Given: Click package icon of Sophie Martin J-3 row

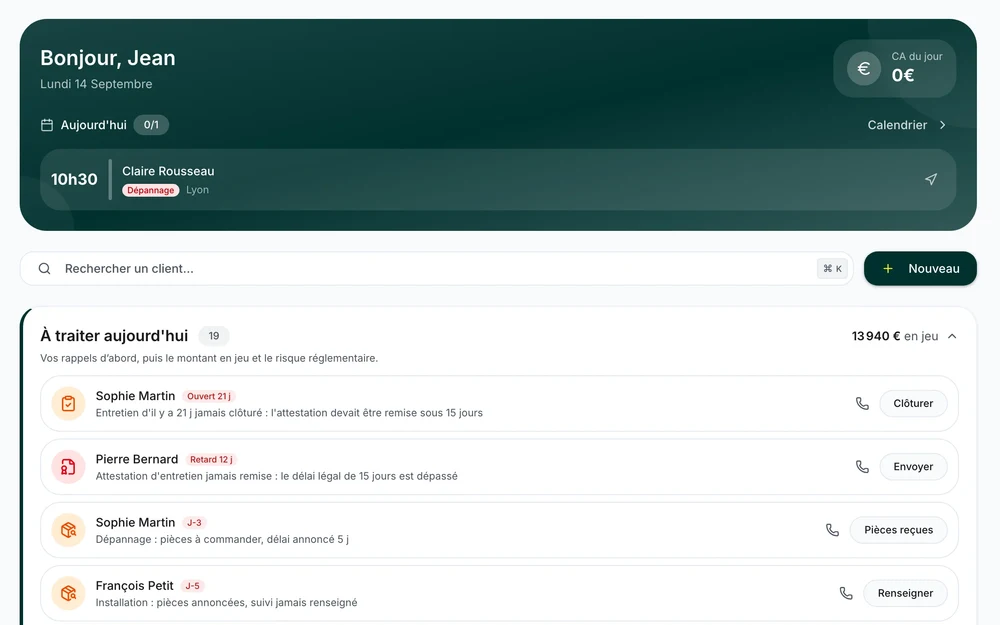Looking at the screenshot, I should (68, 529).
